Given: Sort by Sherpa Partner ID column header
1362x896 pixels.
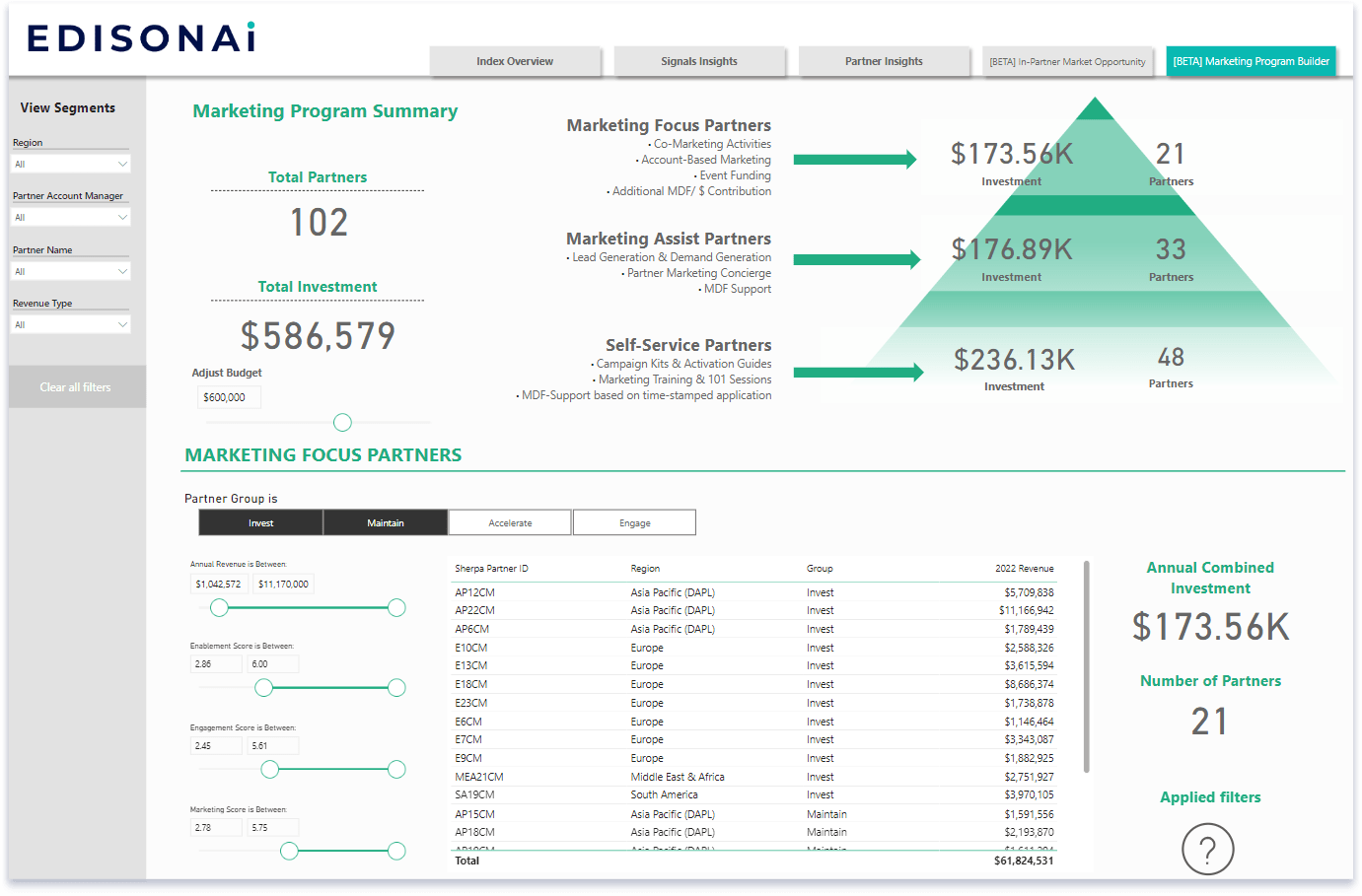Looking at the screenshot, I should (x=491, y=569).
